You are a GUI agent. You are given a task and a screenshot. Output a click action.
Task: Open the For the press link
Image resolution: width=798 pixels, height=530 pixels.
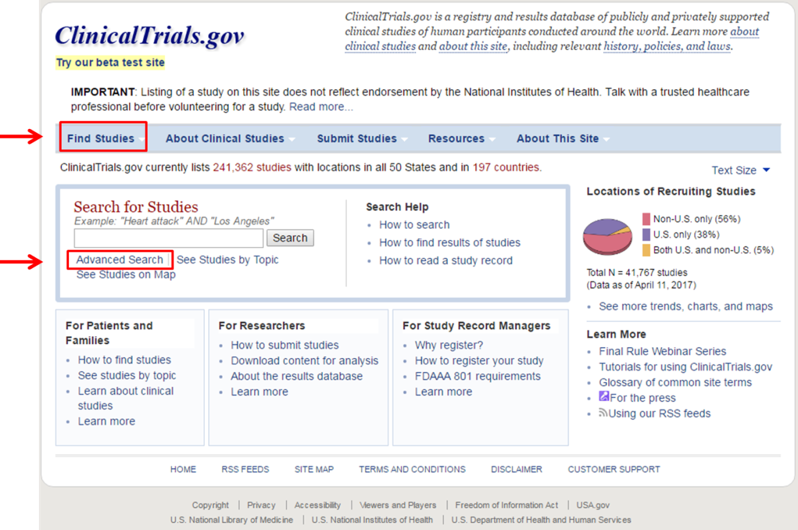point(643,398)
